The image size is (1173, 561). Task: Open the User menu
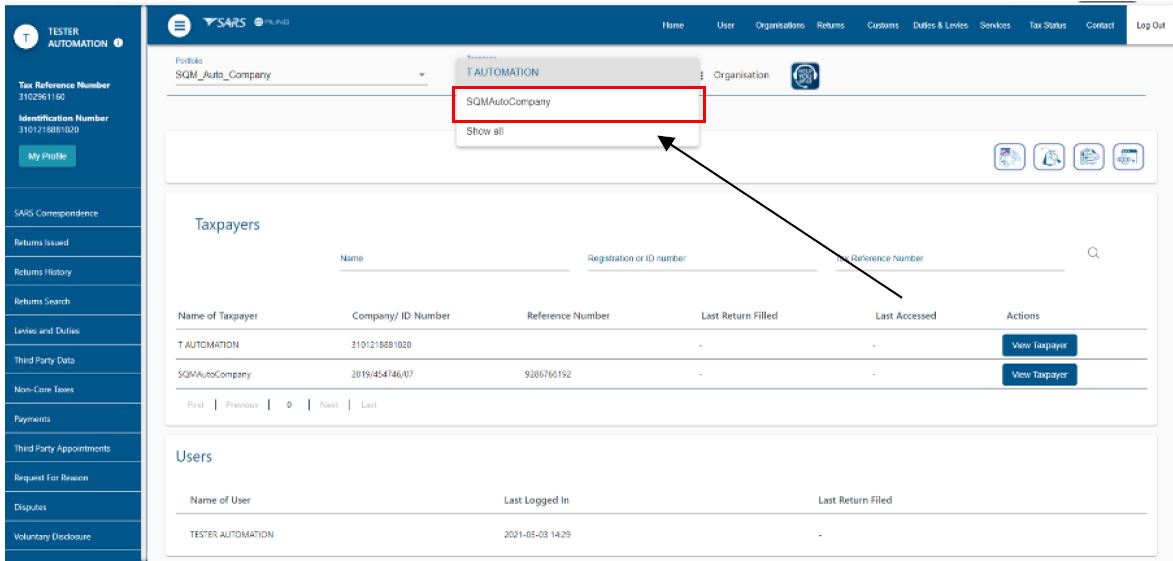coord(726,25)
